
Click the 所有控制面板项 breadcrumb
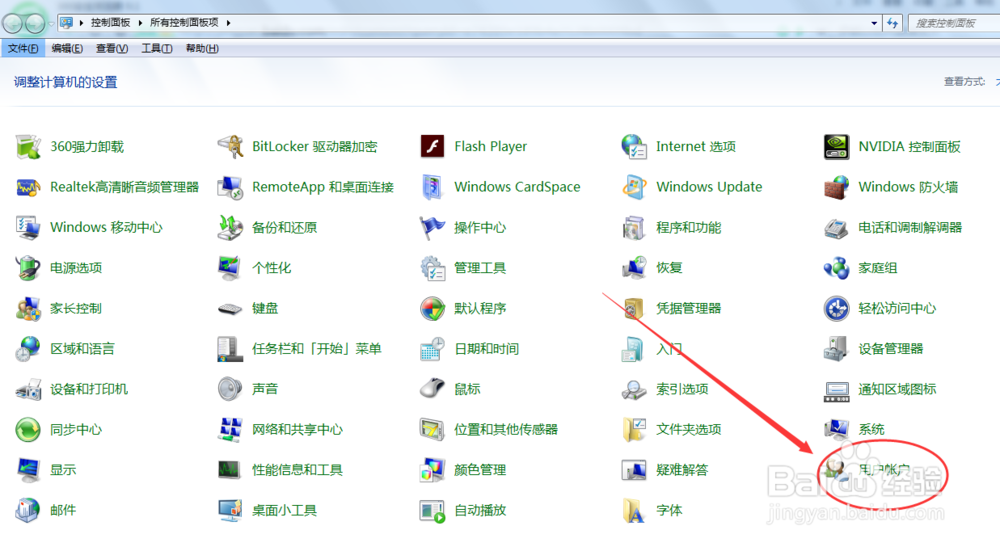[x=184, y=22]
